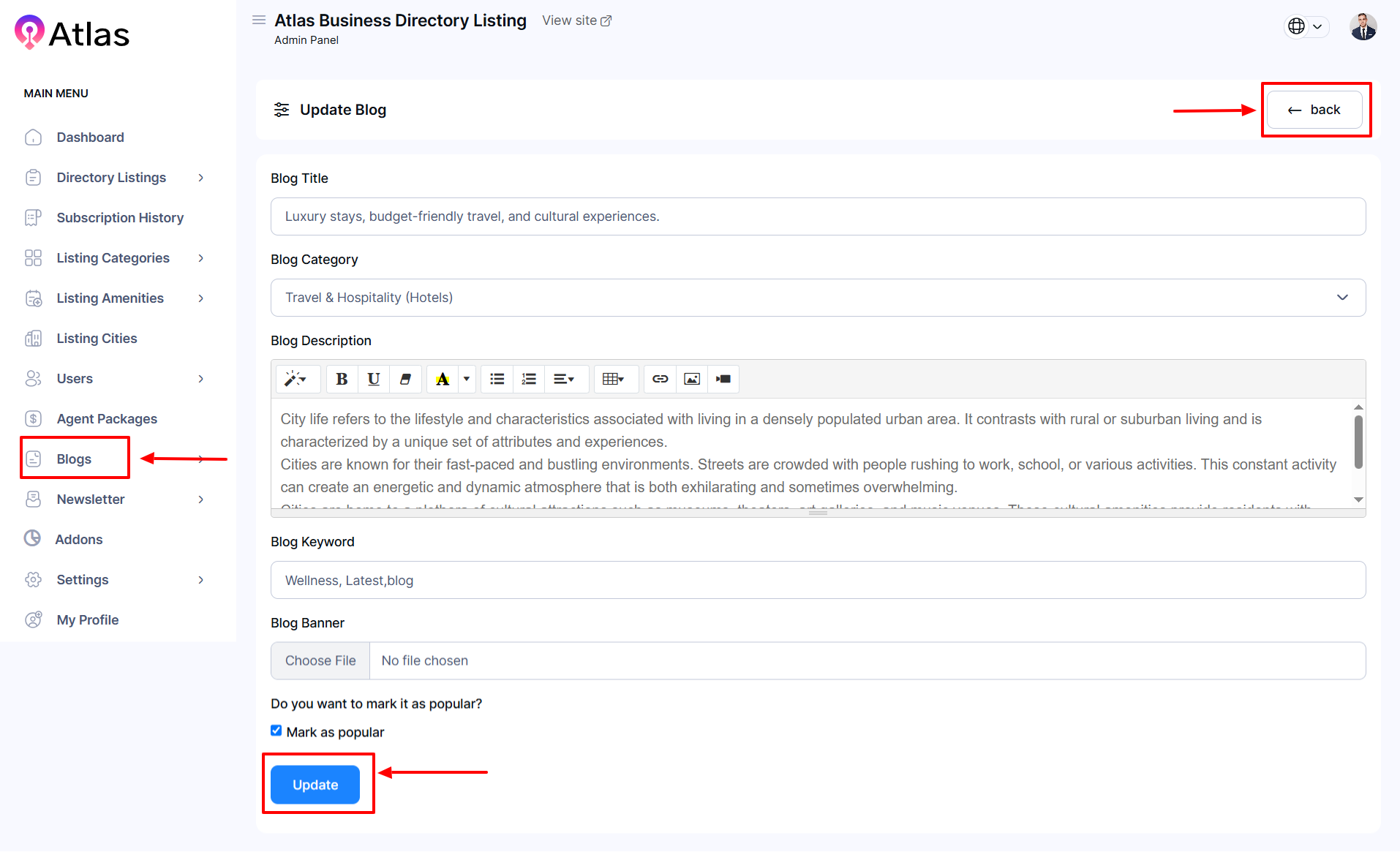1400x852 pixels.
Task: Open the font color picker arrow
Action: click(467, 379)
